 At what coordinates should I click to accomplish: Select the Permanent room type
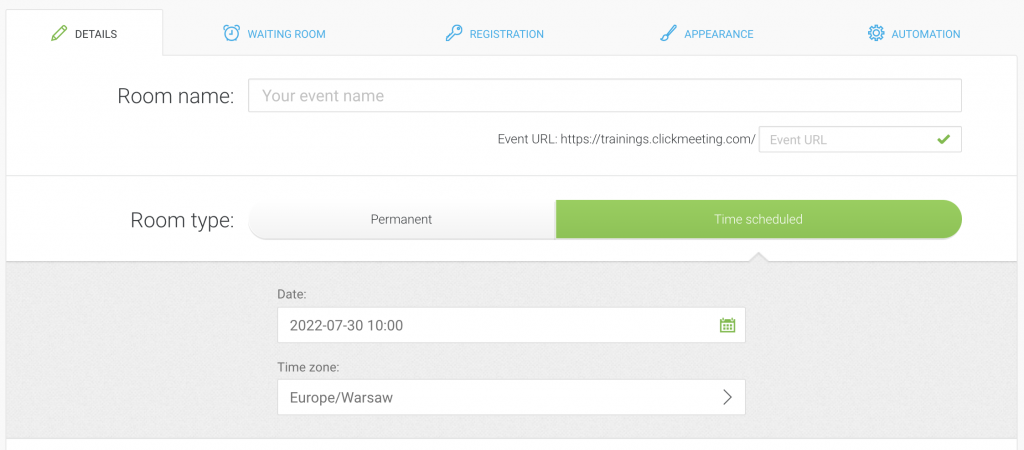coord(402,219)
